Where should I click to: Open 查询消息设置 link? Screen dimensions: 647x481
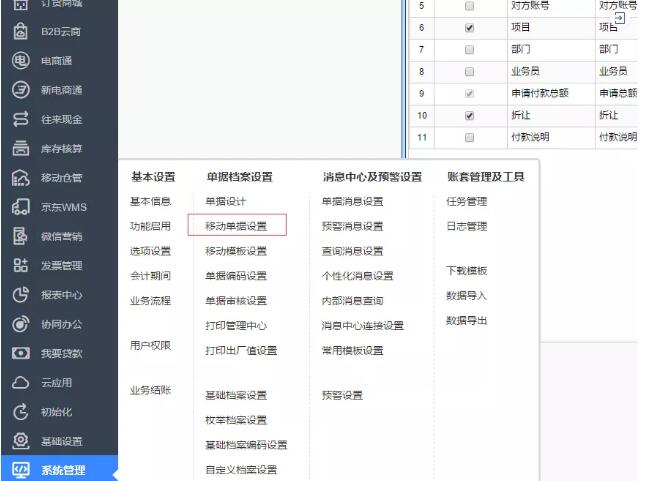pyautogui.click(x=352, y=251)
